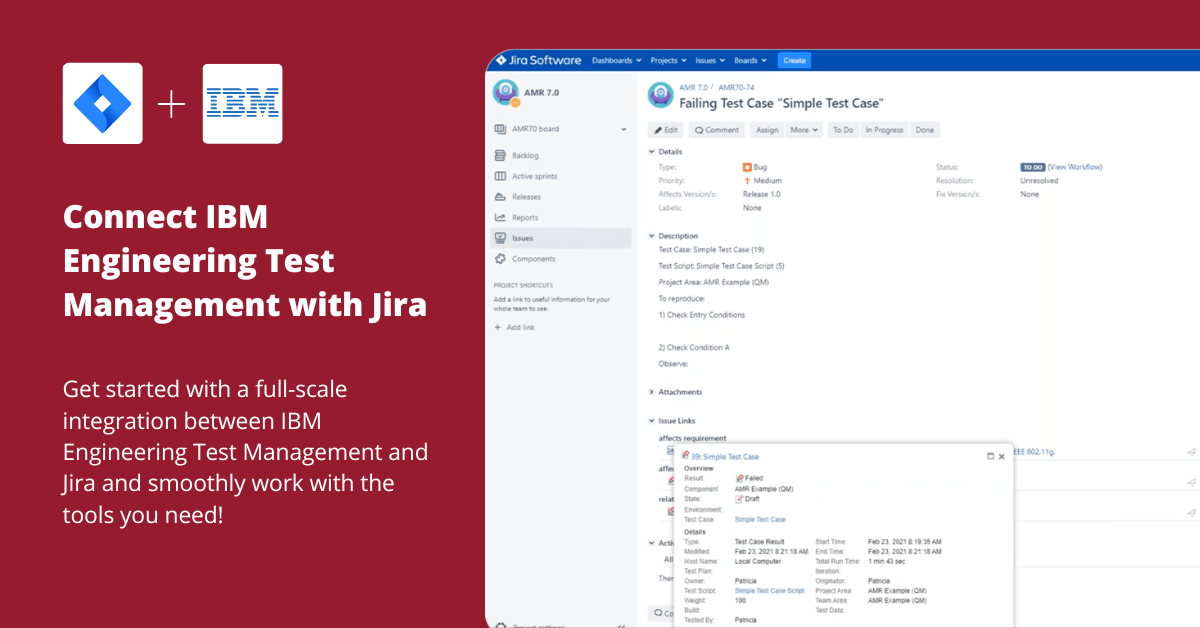The height and width of the screenshot is (628, 1200).
Task: Click the Bug issue type icon
Action: 746,168
